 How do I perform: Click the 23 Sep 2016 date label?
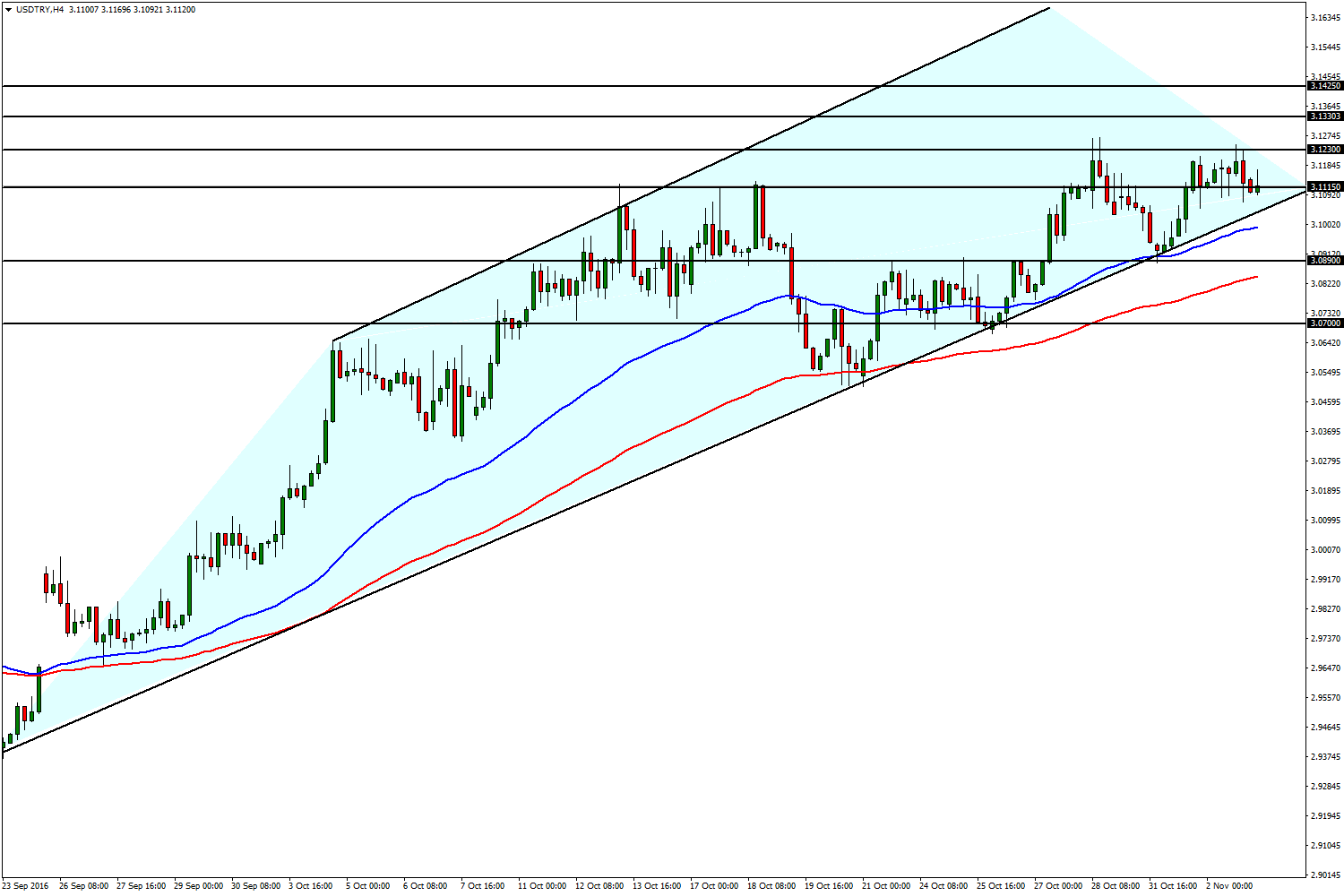[25, 886]
